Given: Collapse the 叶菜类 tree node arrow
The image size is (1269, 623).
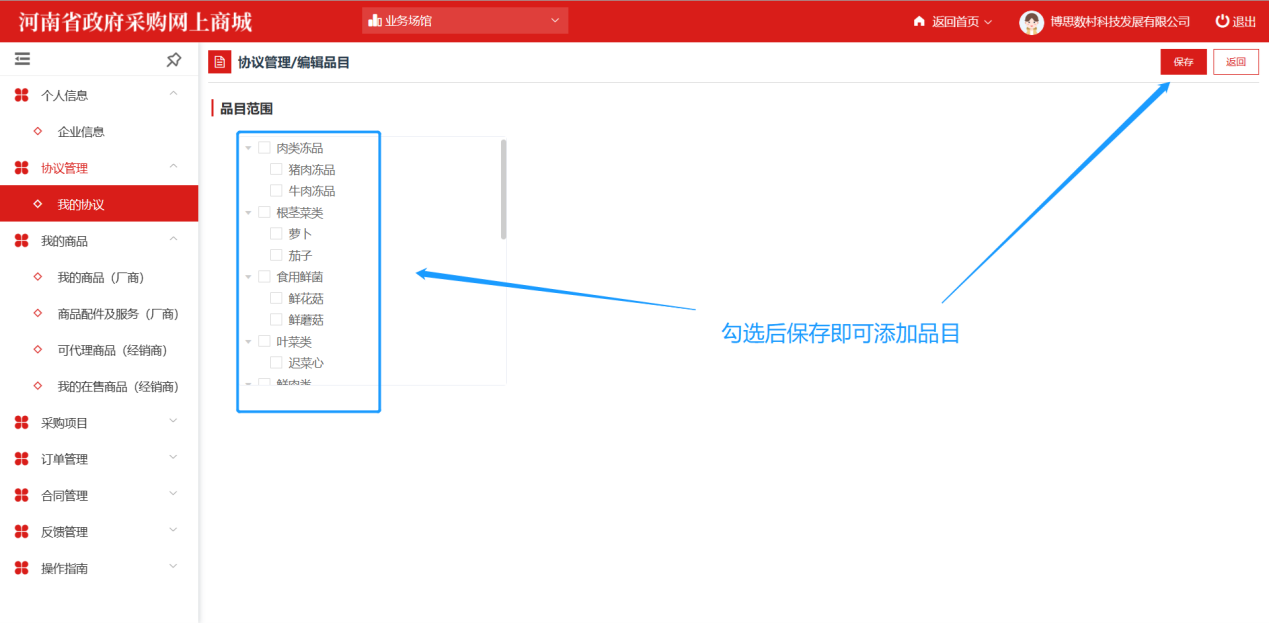Looking at the screenshot, I should (x=248, y=342).
